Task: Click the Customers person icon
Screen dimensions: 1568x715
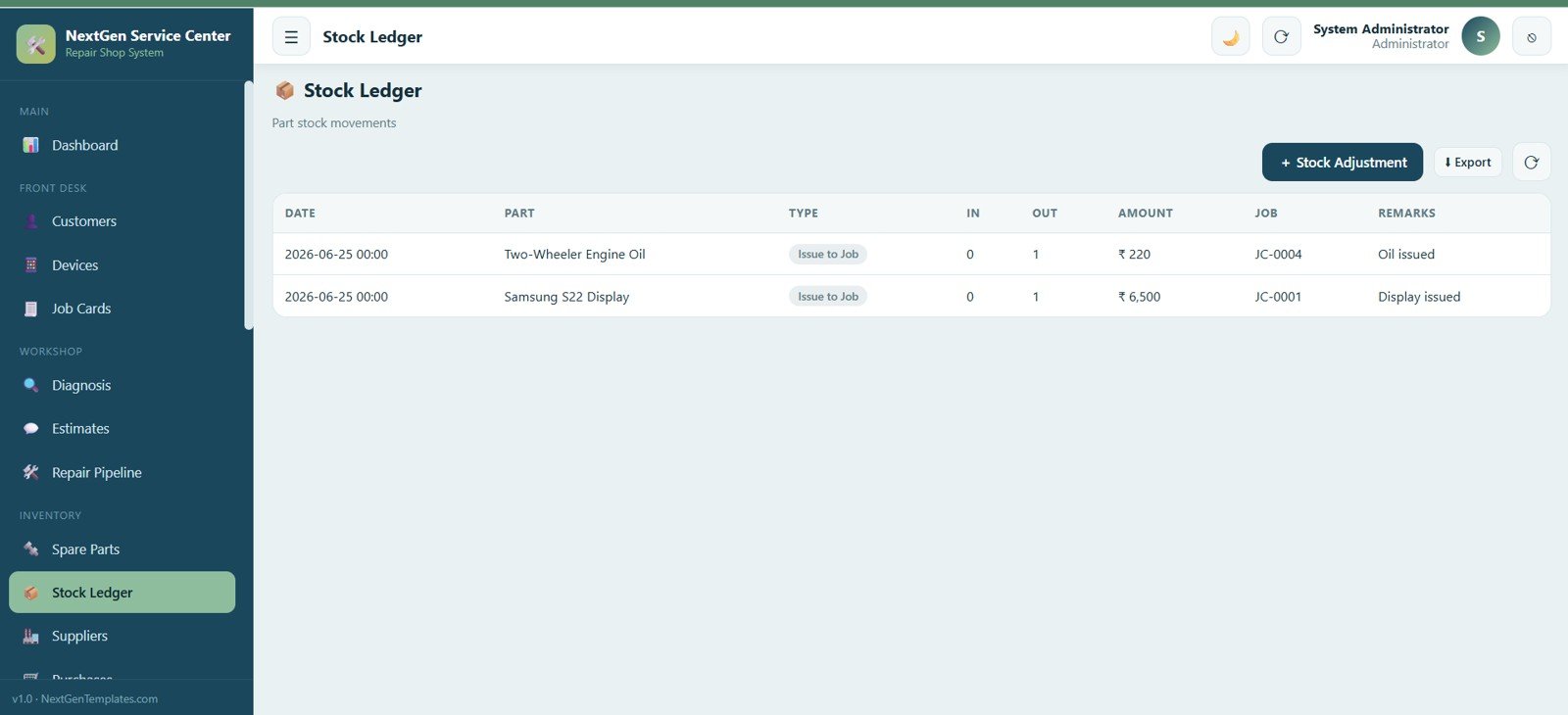Action: (31, 221)
